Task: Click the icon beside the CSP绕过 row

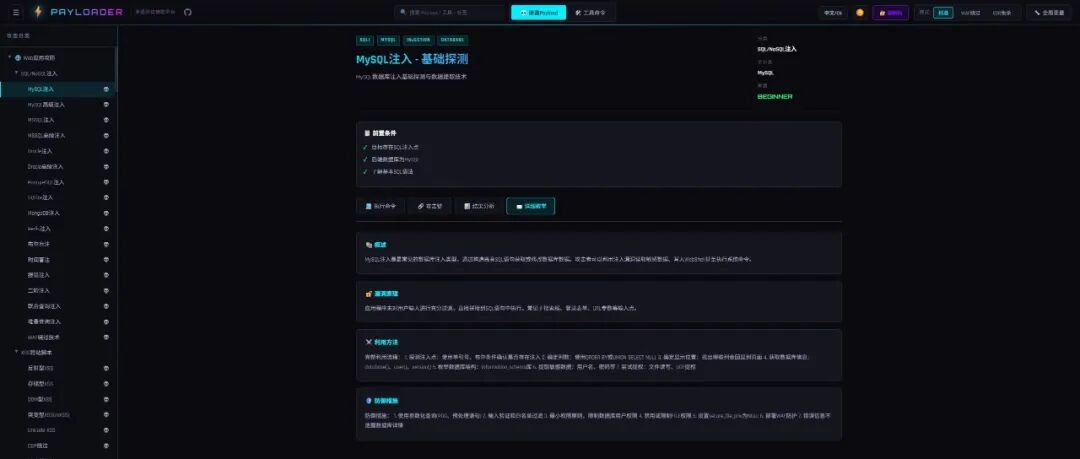Action: pos(106,446)
